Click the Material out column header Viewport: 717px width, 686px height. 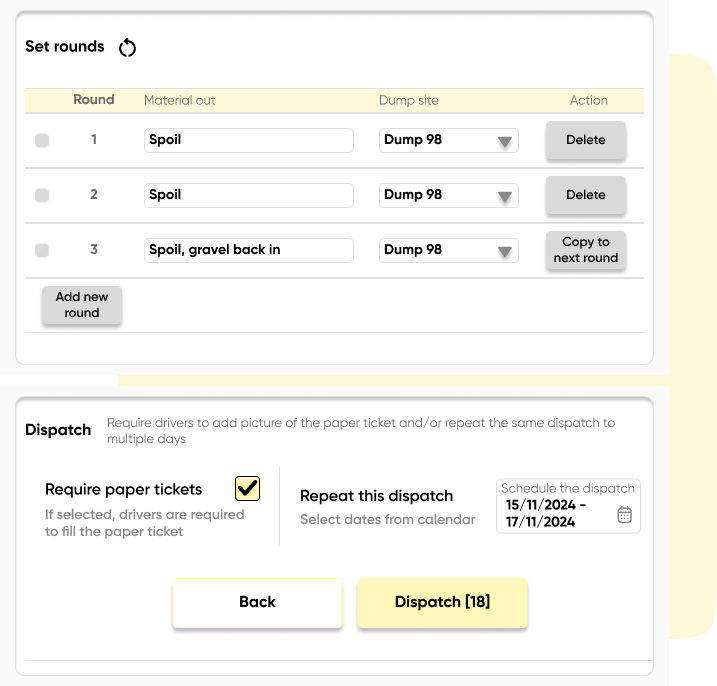tap(180, 100)
